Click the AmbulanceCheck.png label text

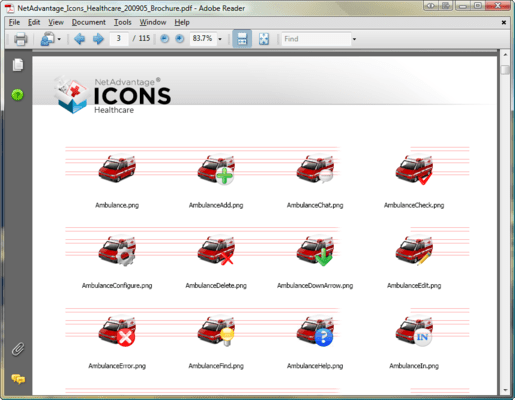click(414, 205)
